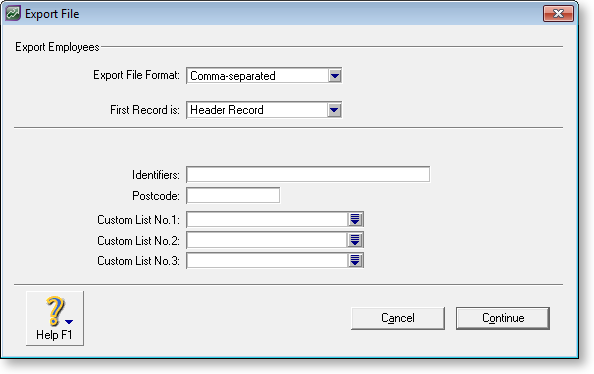The image size is (594, 374).
Task: Open Custom List No.2 lookup list icon
Action: tap(355, 240)
